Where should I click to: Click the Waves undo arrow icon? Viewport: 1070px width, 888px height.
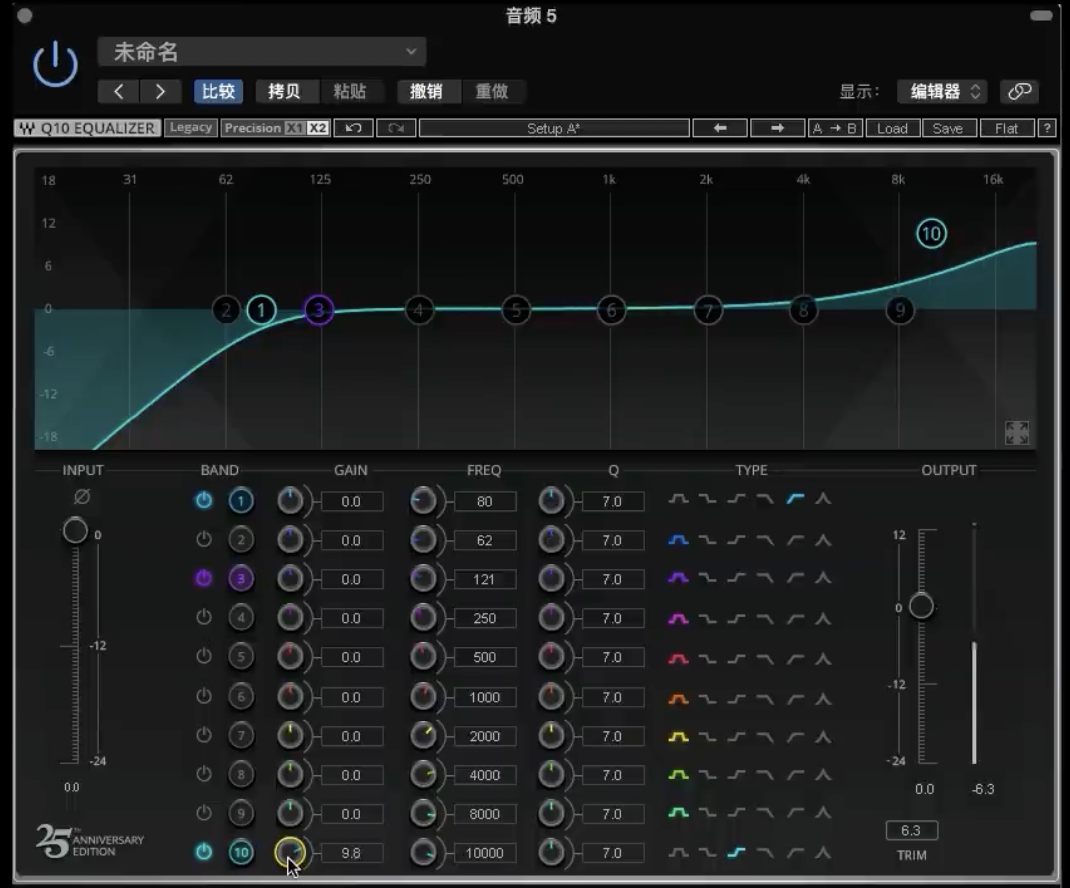point(353,128)
